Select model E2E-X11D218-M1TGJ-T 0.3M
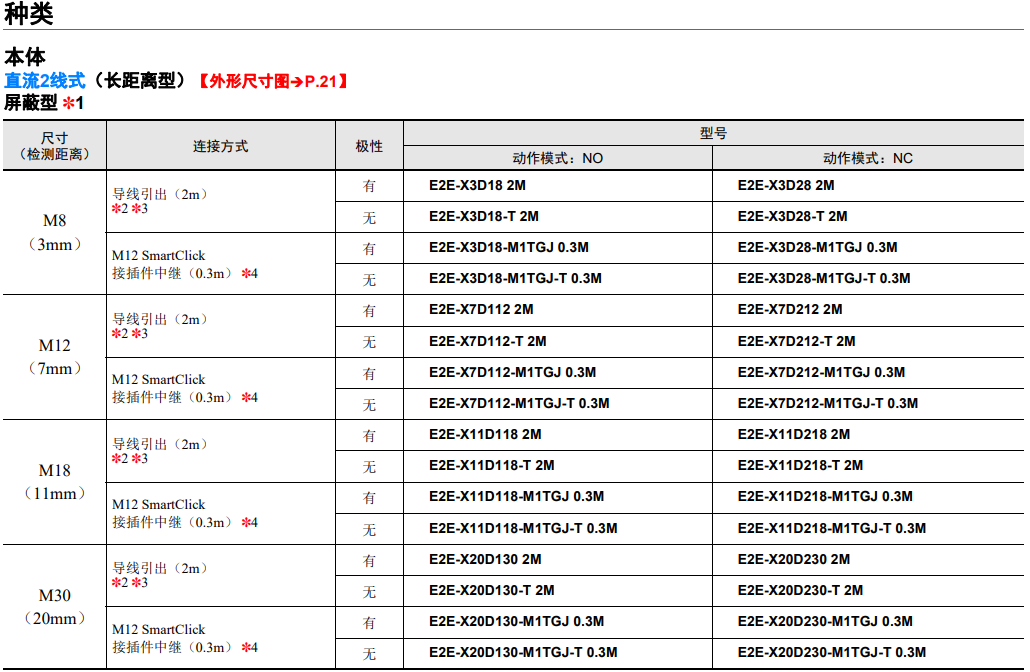The width and height of the screenshot is (1030, 672). [832, 529]
